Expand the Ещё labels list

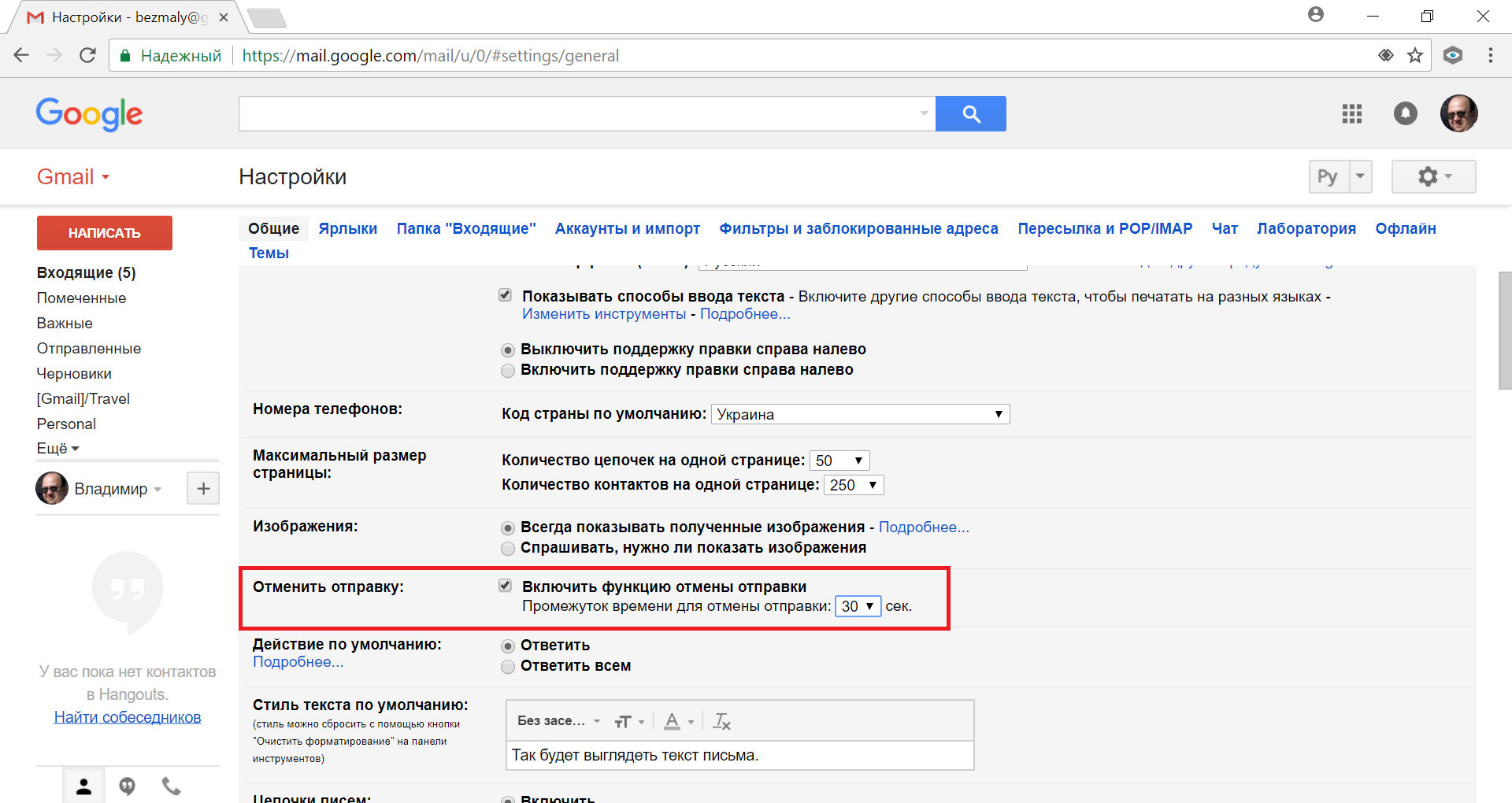(x=58, y=449)
